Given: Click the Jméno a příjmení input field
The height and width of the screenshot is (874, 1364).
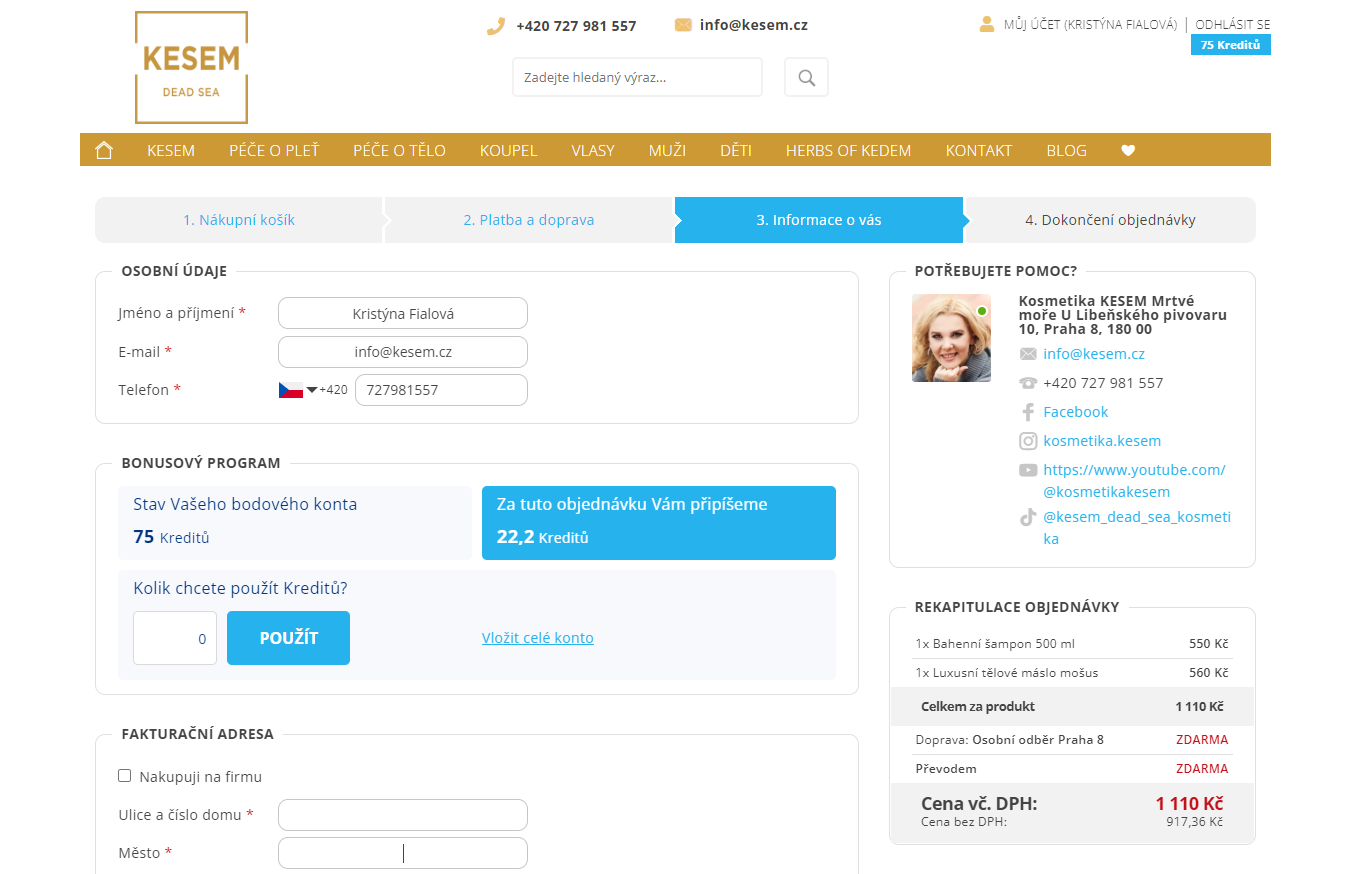Looking at the screenshot, I should tap(403, 313).
